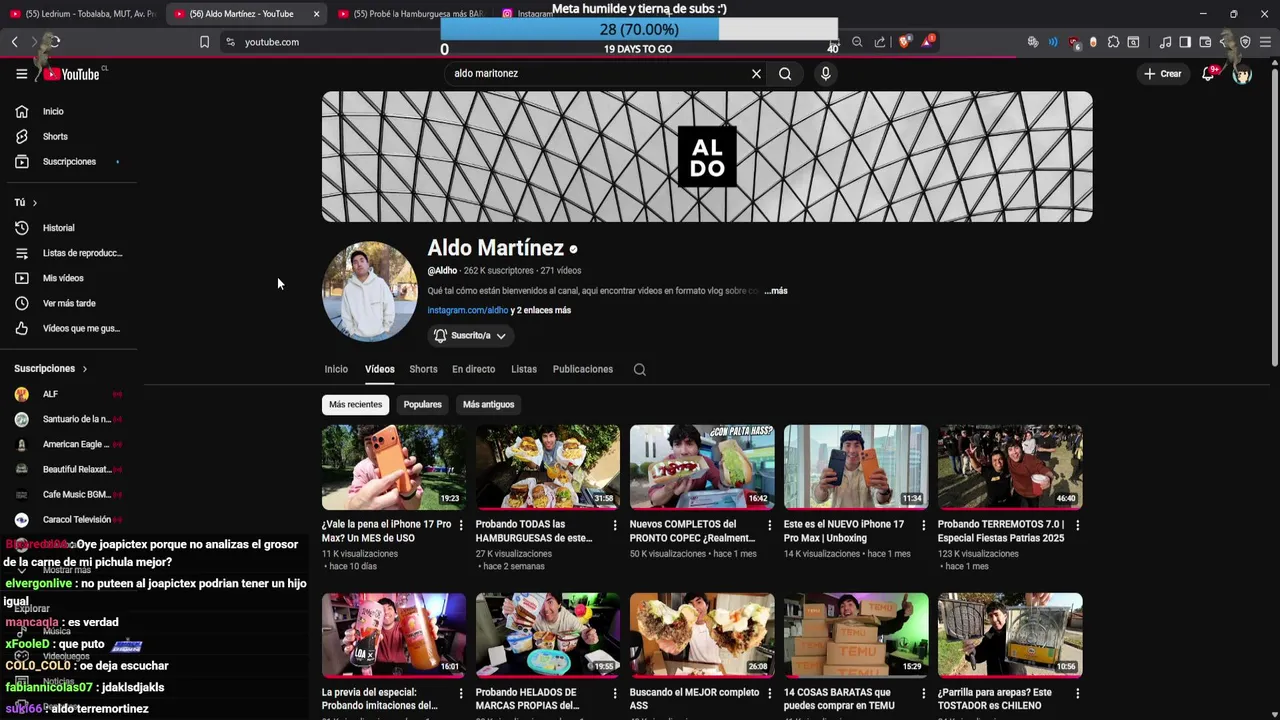Open the Listas tab

524,370
